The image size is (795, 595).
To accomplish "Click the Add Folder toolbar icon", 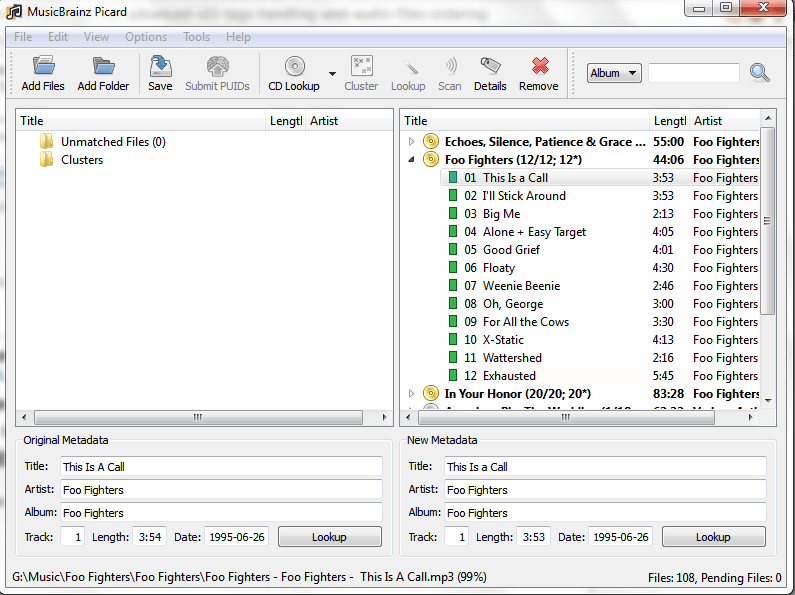I will click(103, 67).
